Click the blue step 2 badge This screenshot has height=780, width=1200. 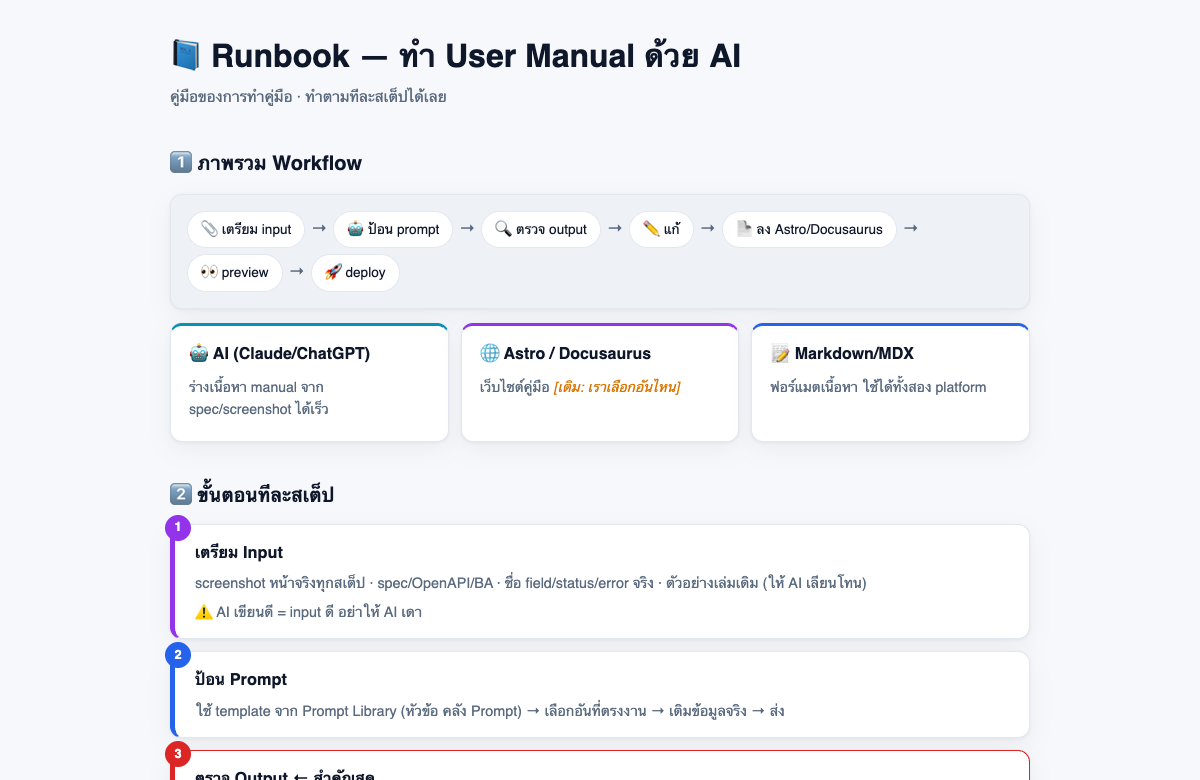178,655
